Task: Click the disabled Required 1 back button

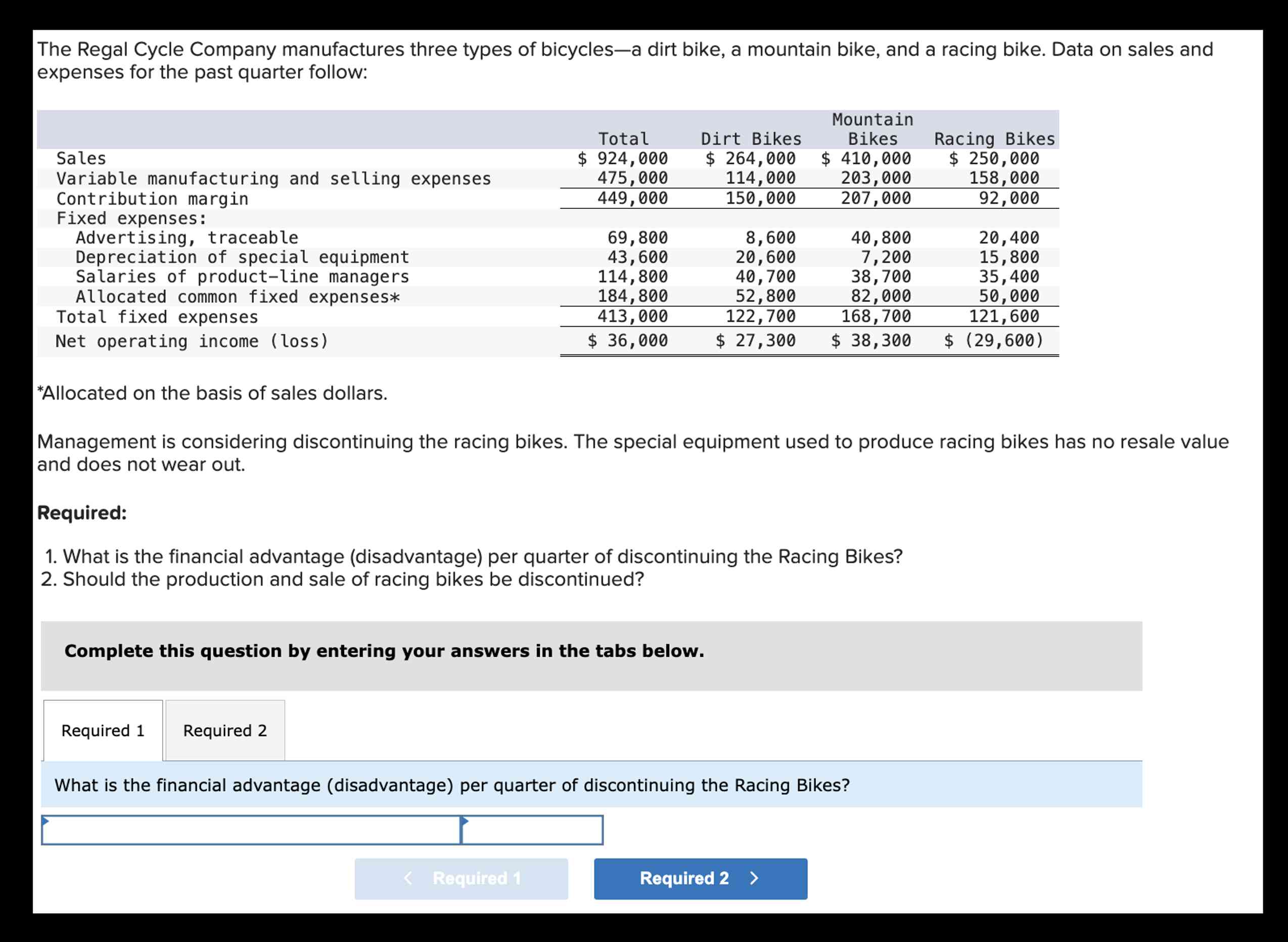Action: (x=462, y=879)
